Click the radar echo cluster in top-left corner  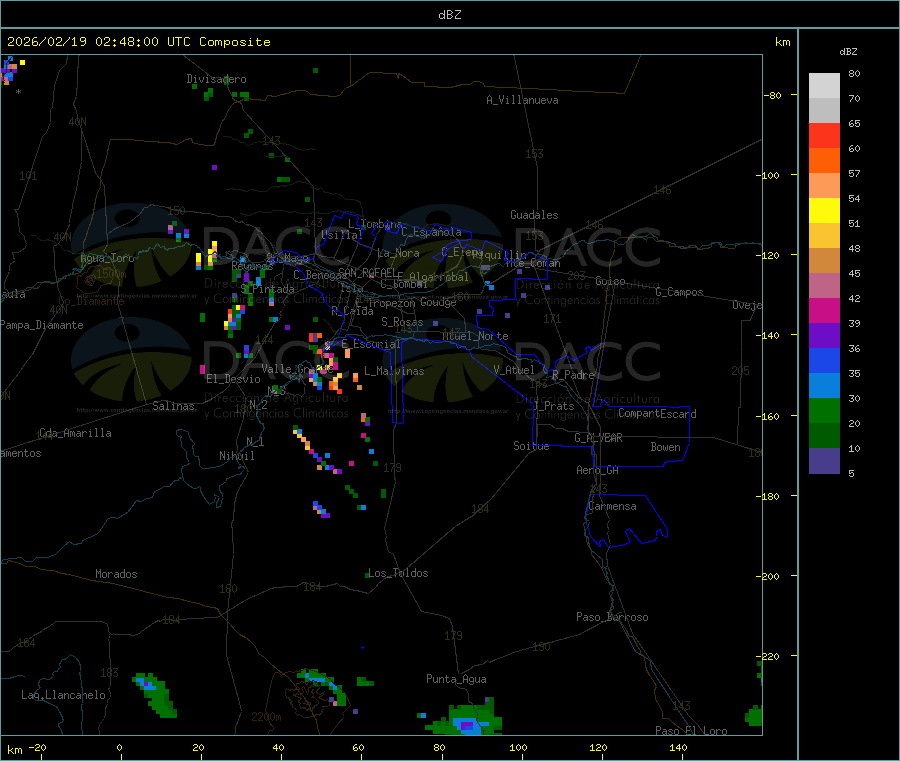tap(10, 70)
